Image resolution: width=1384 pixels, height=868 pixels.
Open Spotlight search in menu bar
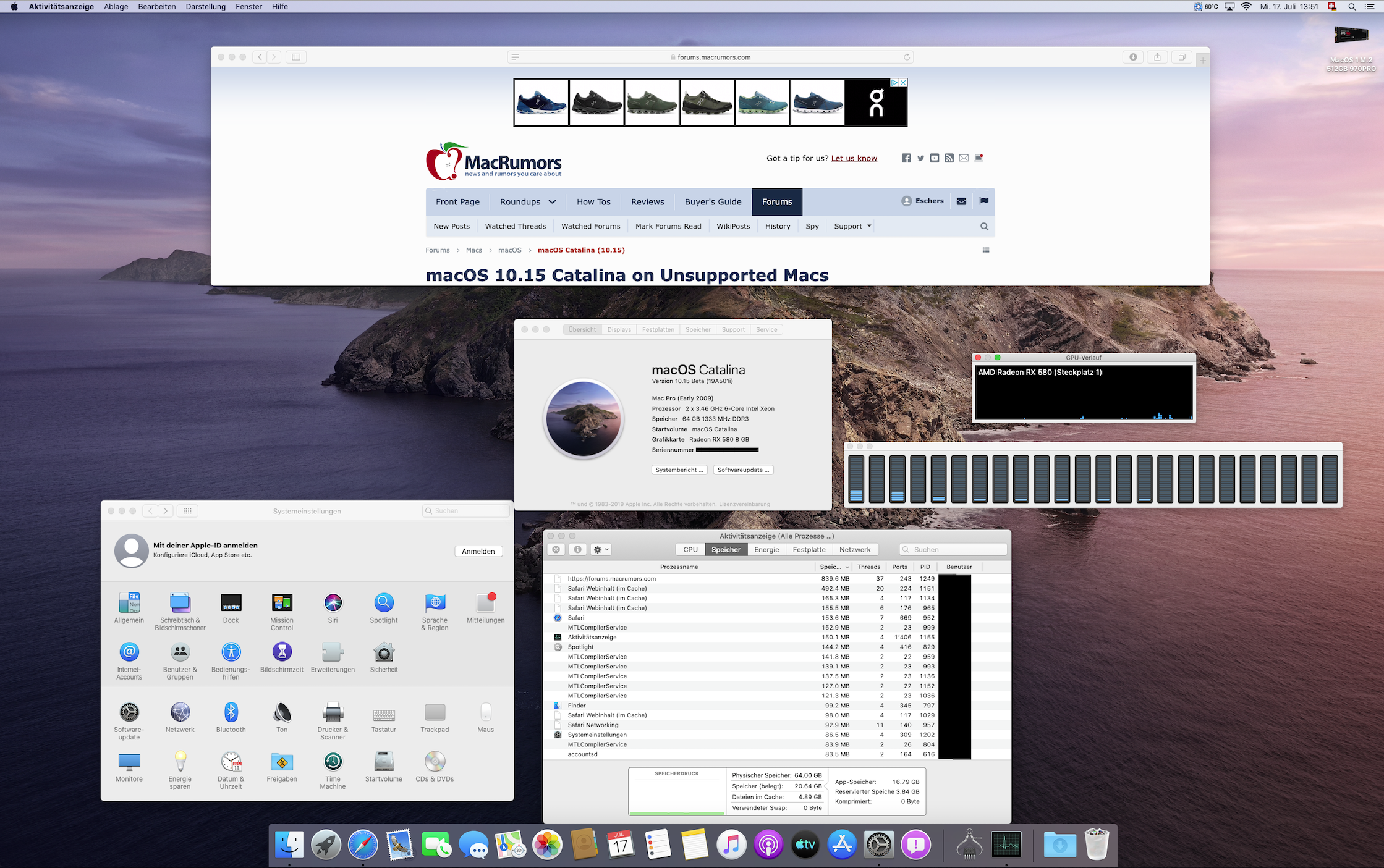click(x=1352, y=7)
